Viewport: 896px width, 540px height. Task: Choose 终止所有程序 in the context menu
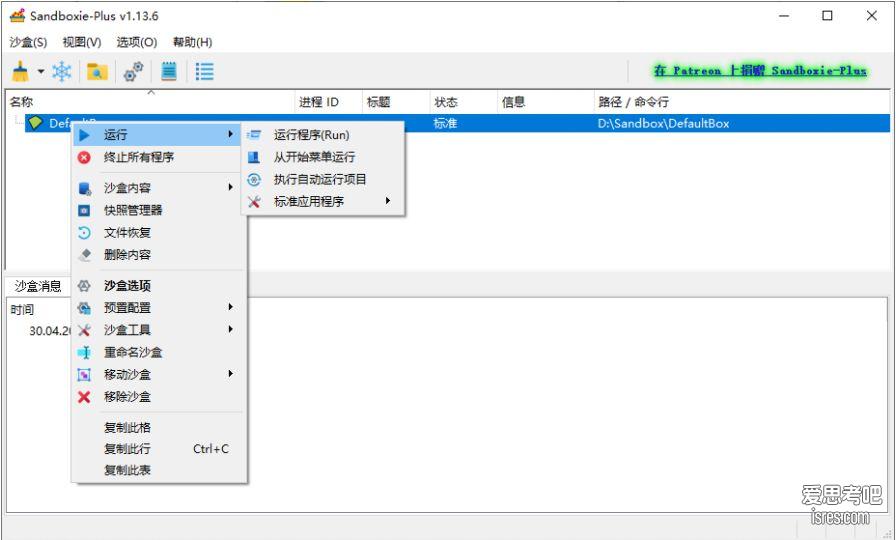click(139, 157)
